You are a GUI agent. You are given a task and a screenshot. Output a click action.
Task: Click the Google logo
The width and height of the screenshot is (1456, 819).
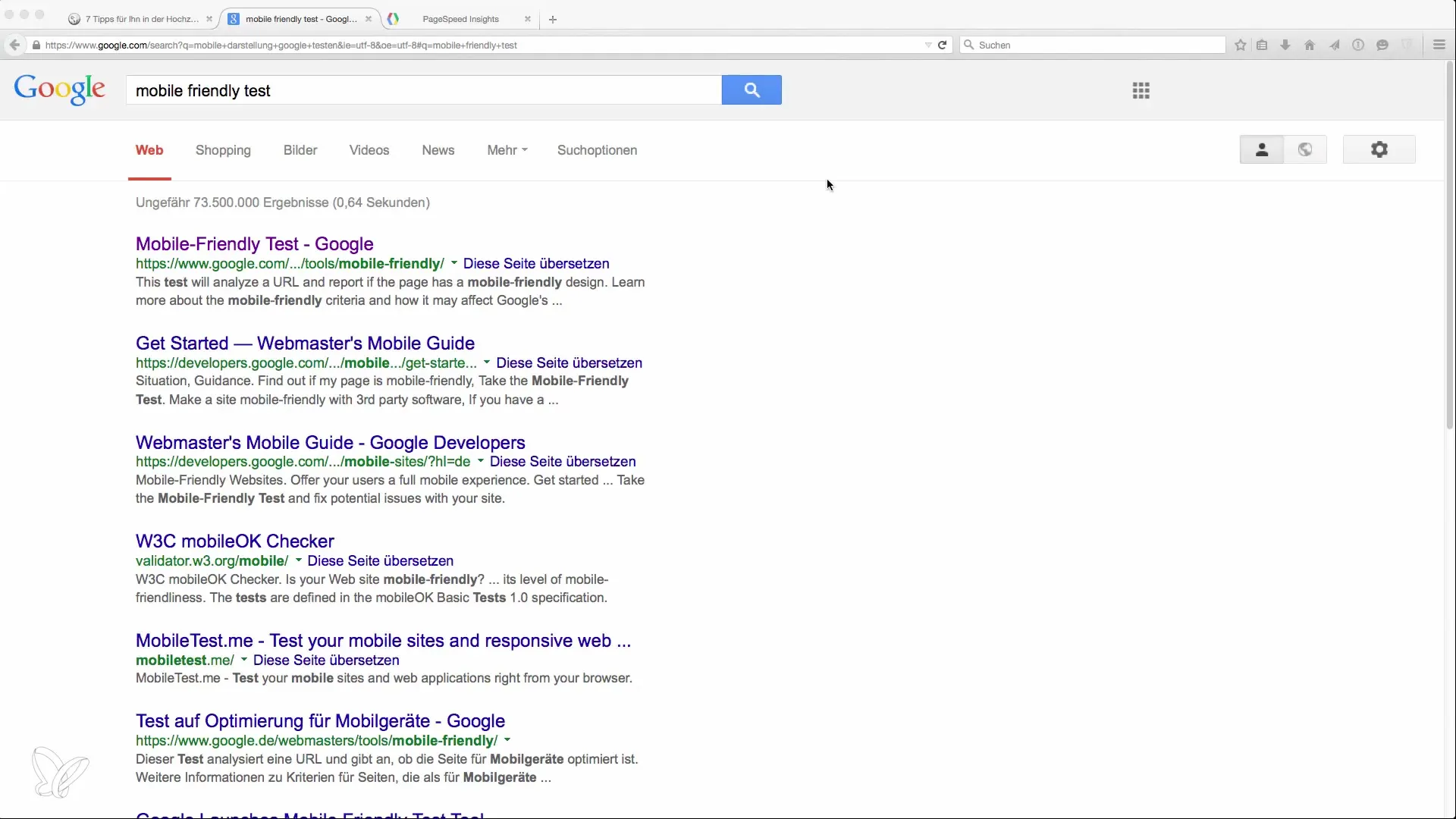click(60, 89)
